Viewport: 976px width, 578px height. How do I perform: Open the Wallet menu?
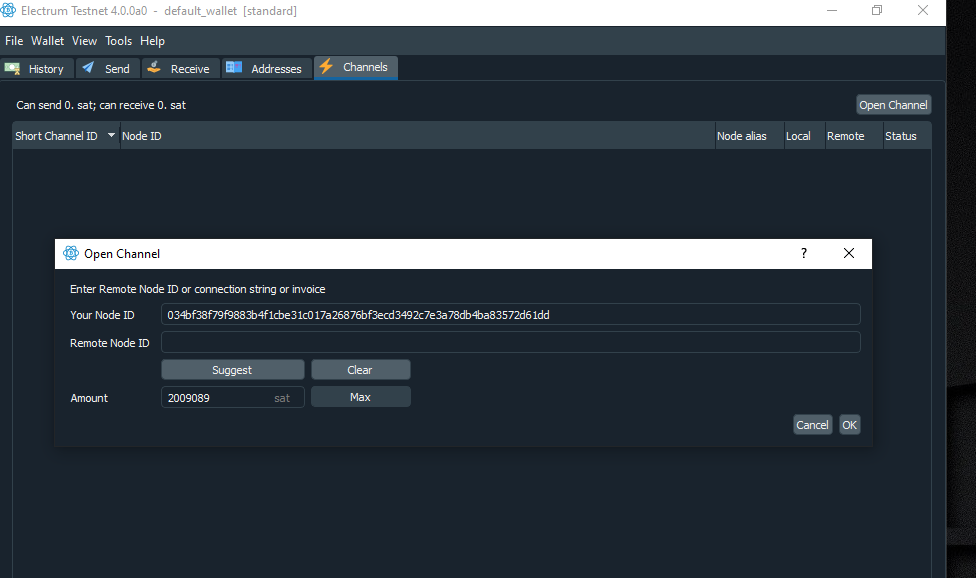point(47,41)
